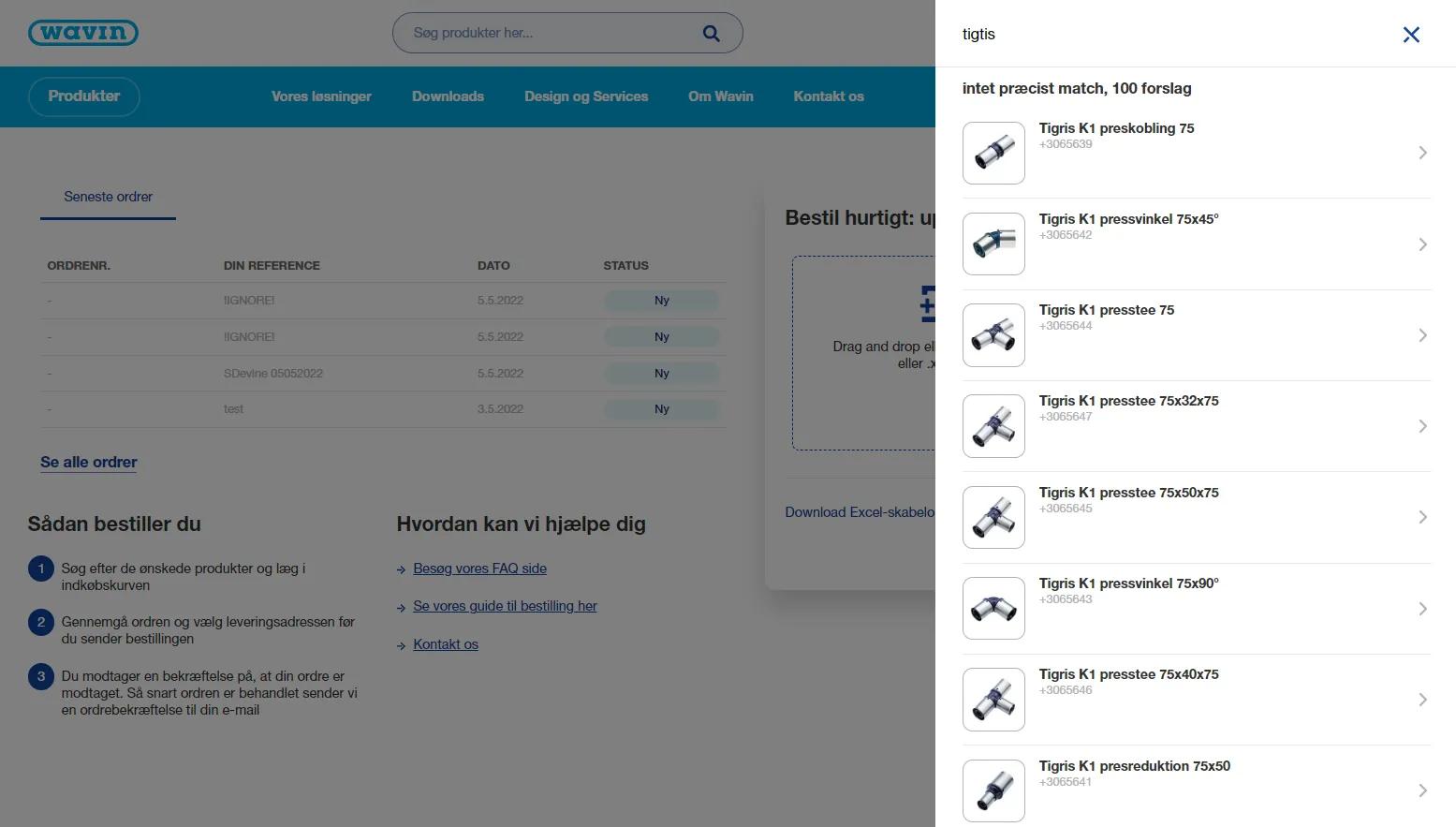Open Se vores guide til bestilling link
Image resolution: width=1456 pixels, height=827 pixels.
505,606
